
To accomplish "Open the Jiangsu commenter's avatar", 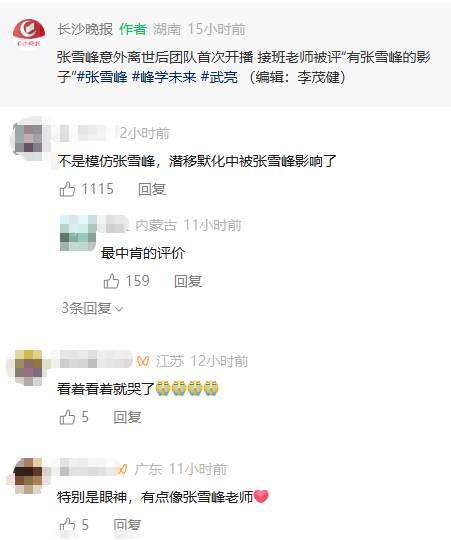I will tap(29, 367).
